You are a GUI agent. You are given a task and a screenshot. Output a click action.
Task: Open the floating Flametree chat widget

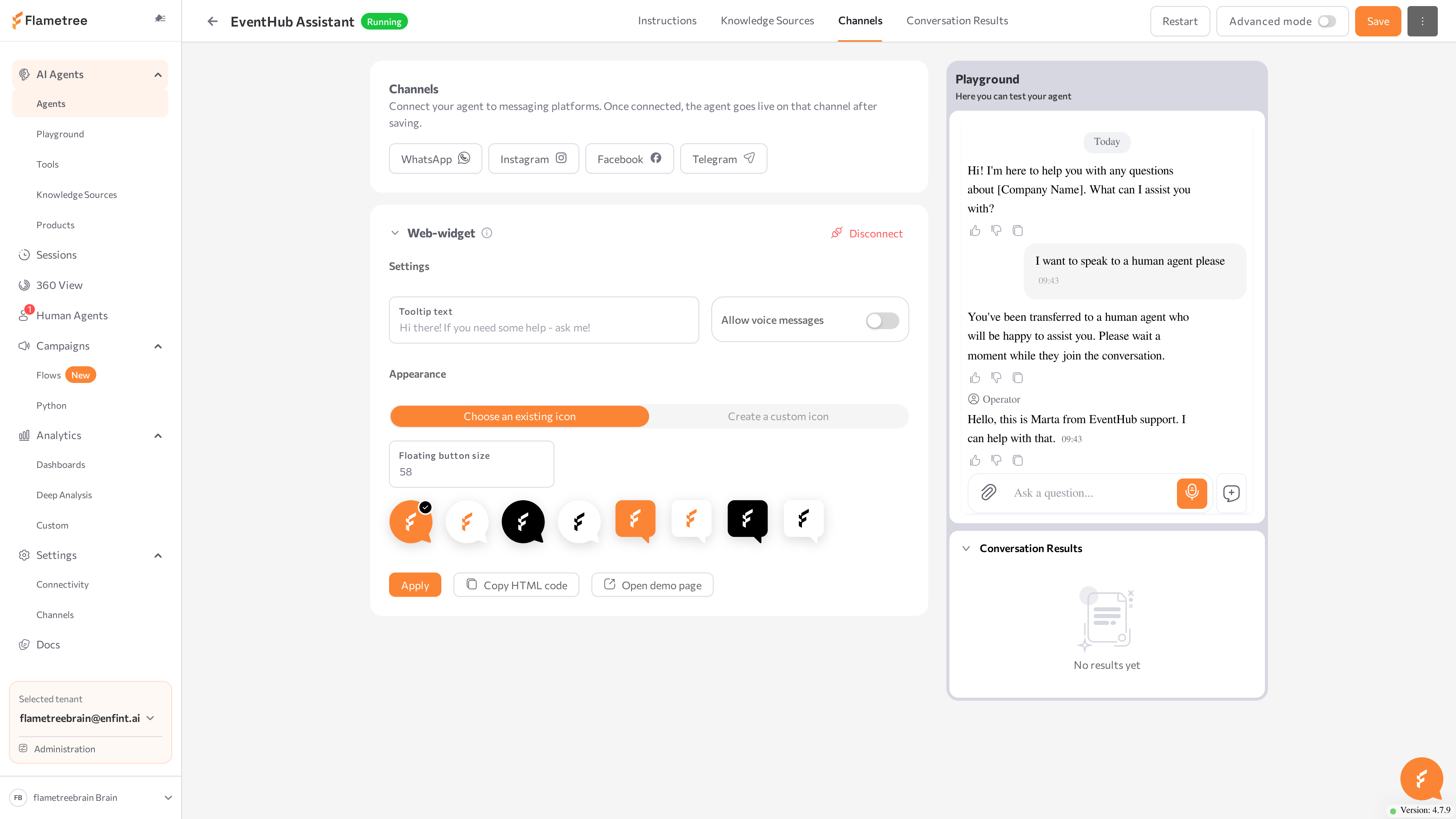(1421, 778)
